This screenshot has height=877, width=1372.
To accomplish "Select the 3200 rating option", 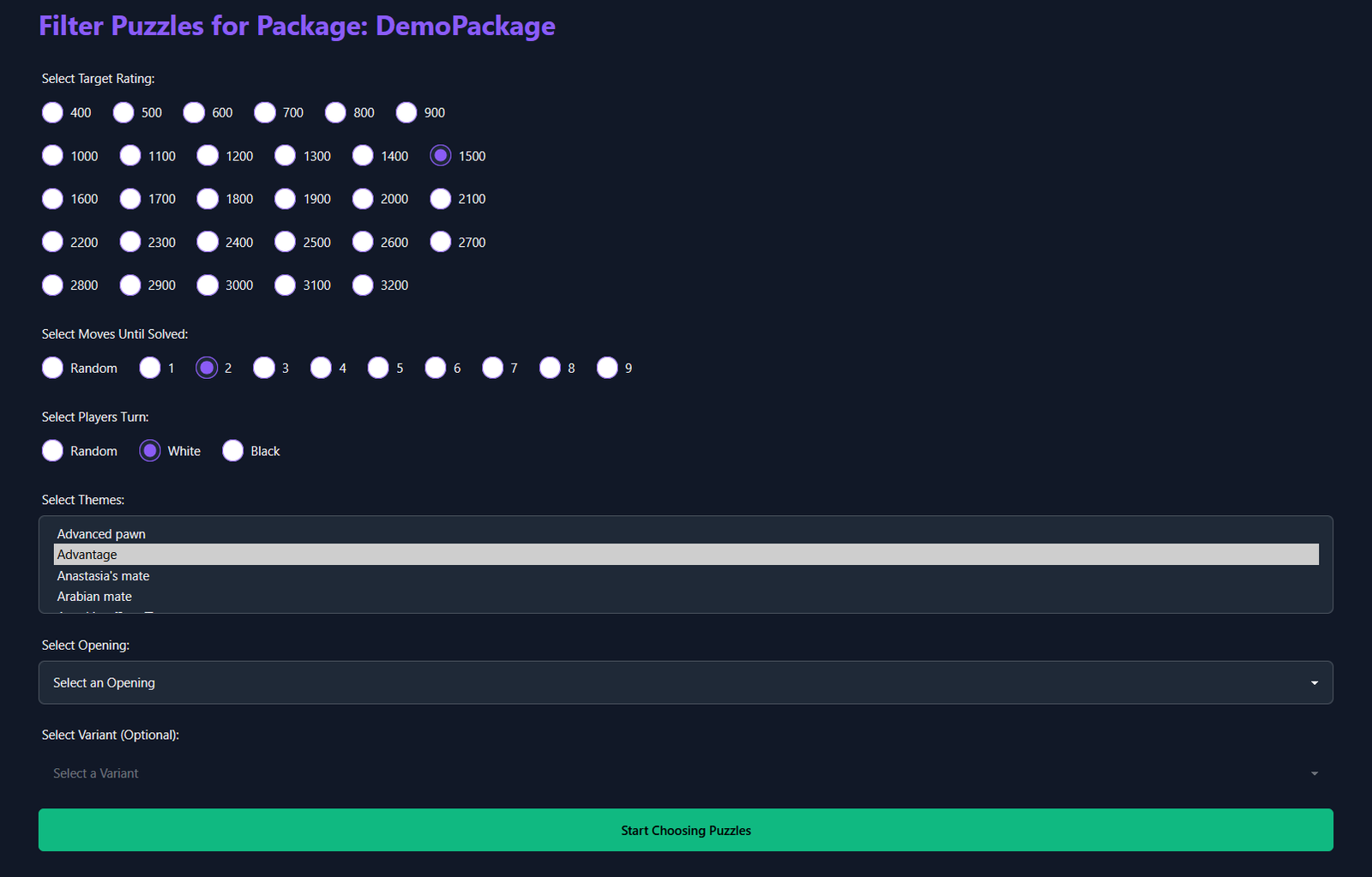I will pyautogui.click(x=363, y=285).
